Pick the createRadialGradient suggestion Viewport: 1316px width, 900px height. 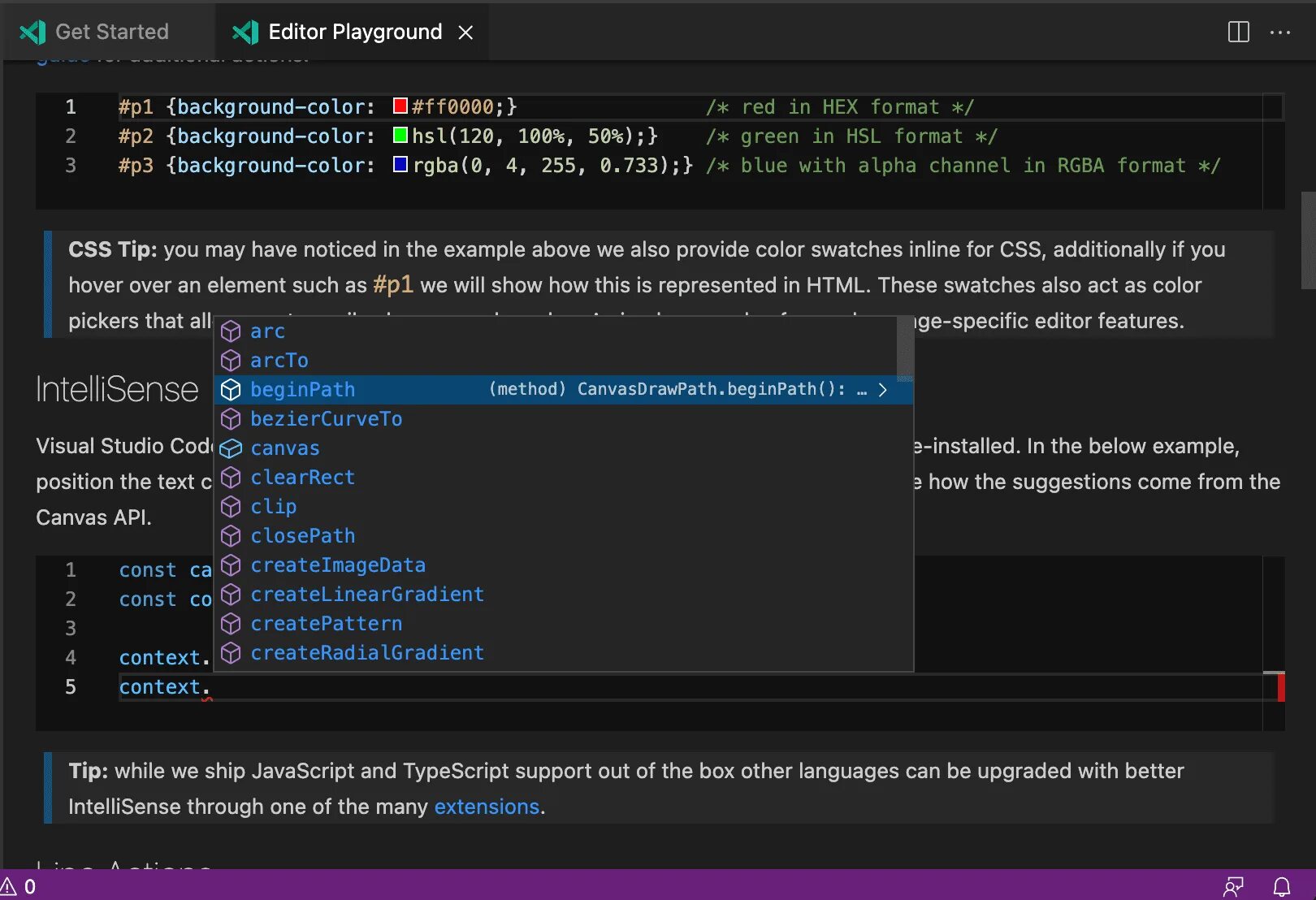(x=564, y=653)
